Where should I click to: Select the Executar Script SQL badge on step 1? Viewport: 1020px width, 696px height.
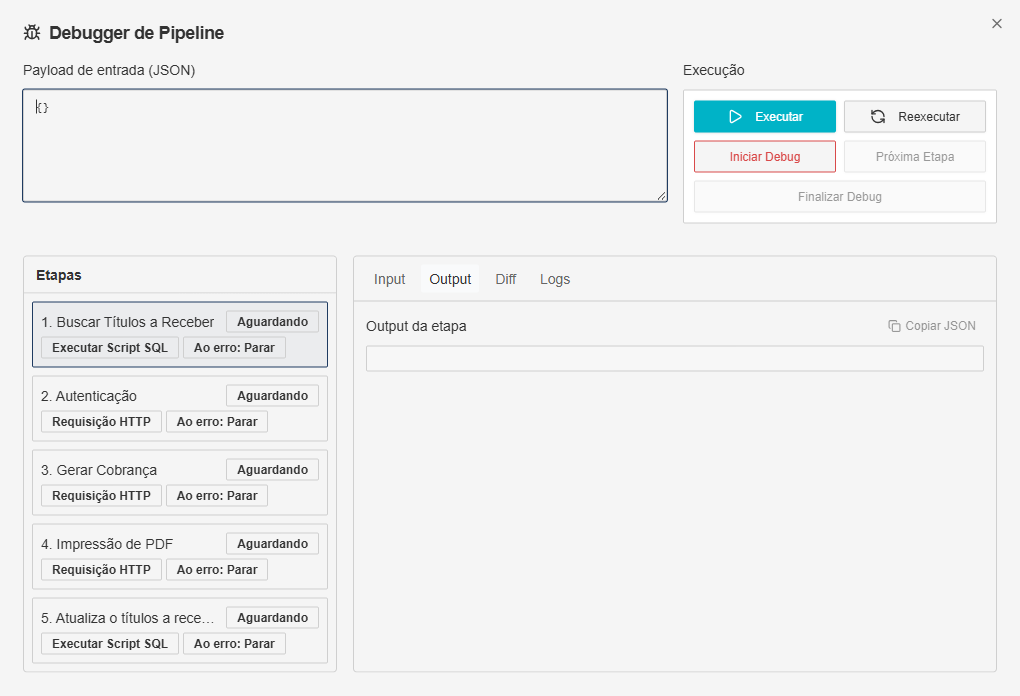tap(109, 347)
